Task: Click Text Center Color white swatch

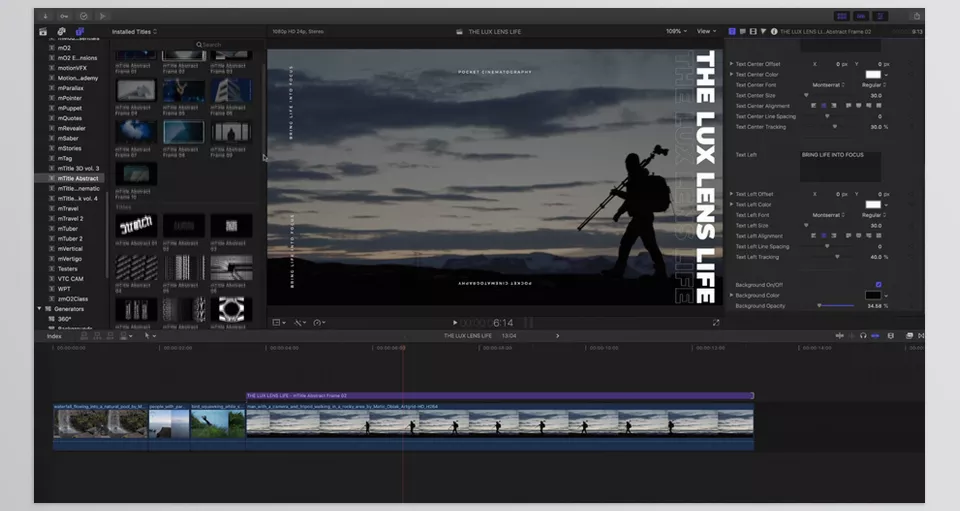Action: tap(872, 75)
